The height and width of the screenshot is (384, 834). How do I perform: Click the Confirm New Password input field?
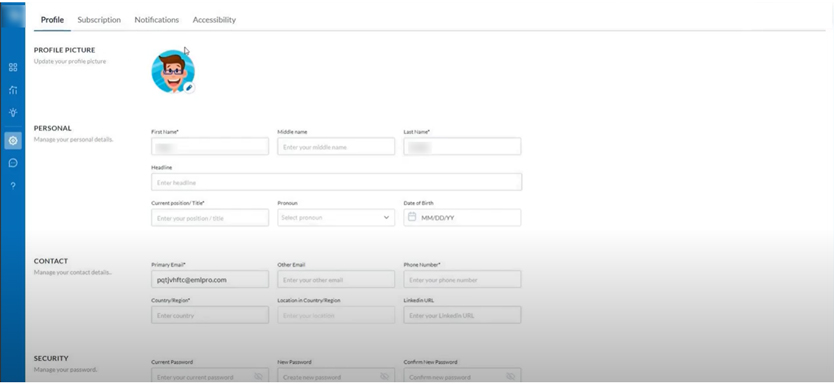pyautogui.click(x=462, y=375)
